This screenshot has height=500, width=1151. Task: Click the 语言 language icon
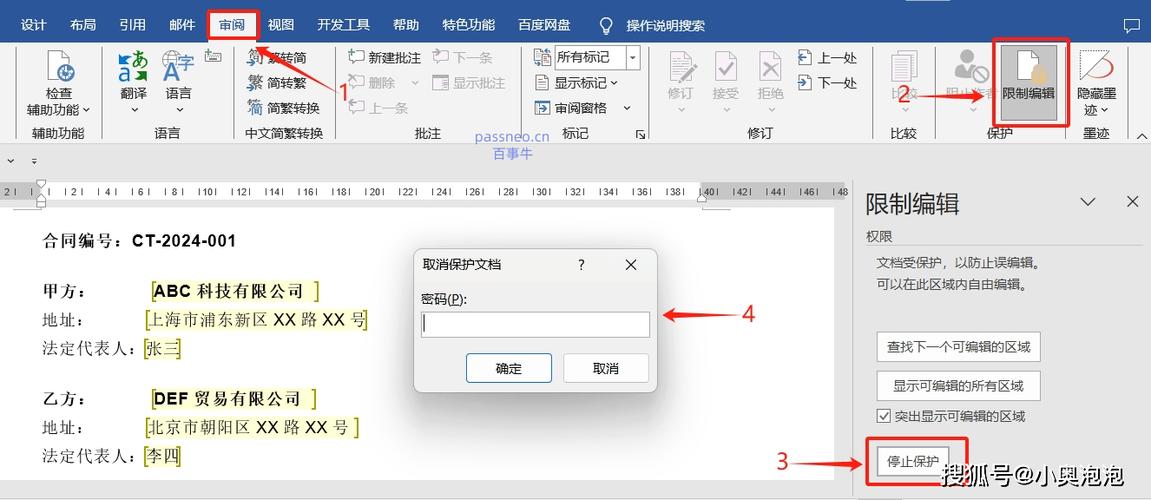(x=178, y=66)
